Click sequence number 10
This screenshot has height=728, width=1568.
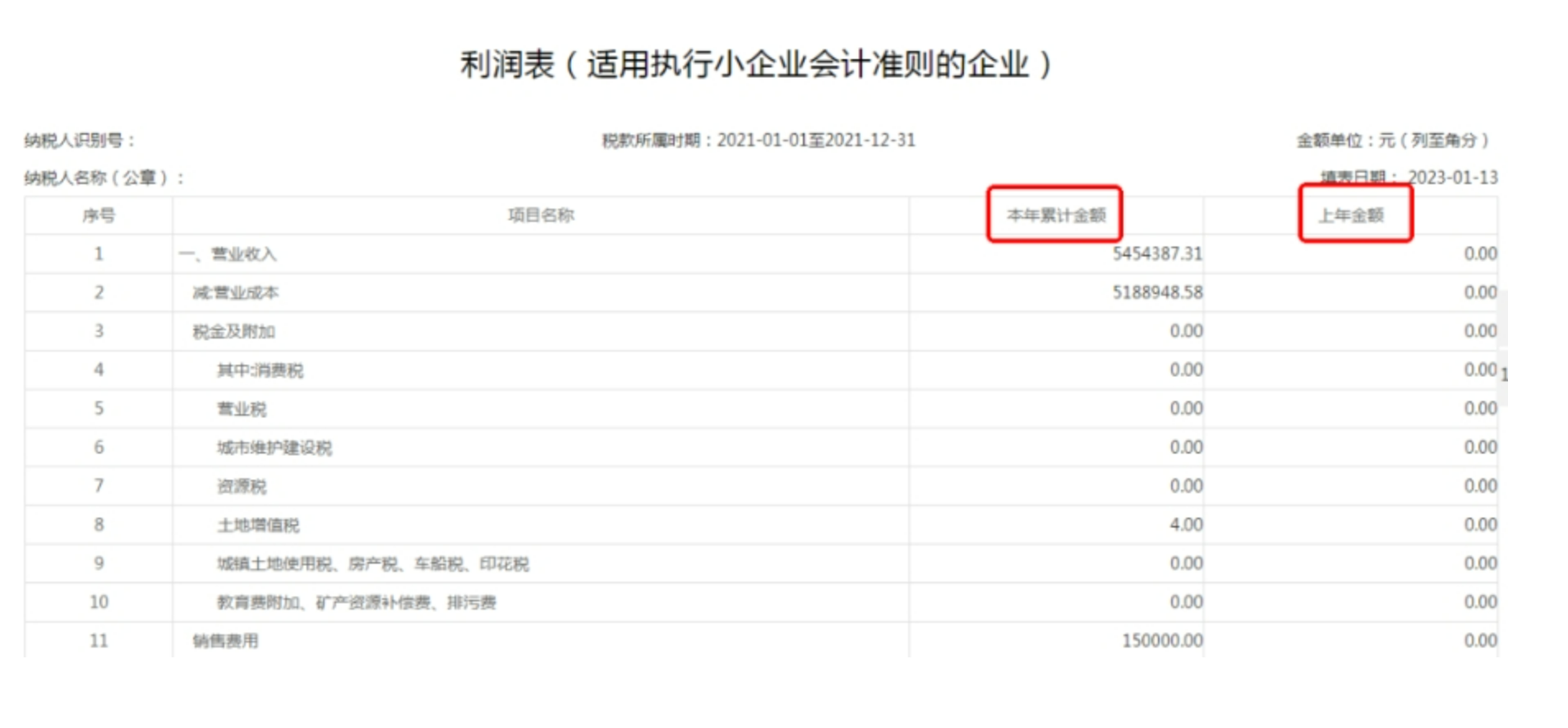coord(99,601)
